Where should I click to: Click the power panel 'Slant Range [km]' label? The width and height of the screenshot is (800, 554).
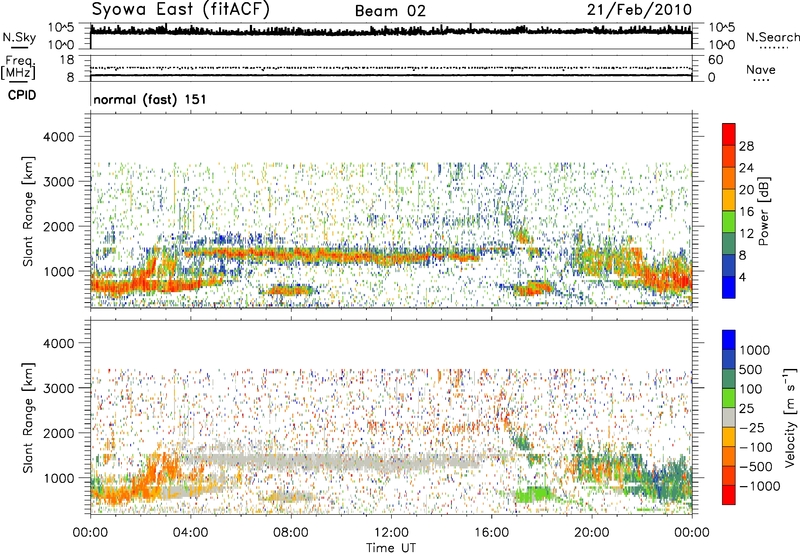click(28, 211)
